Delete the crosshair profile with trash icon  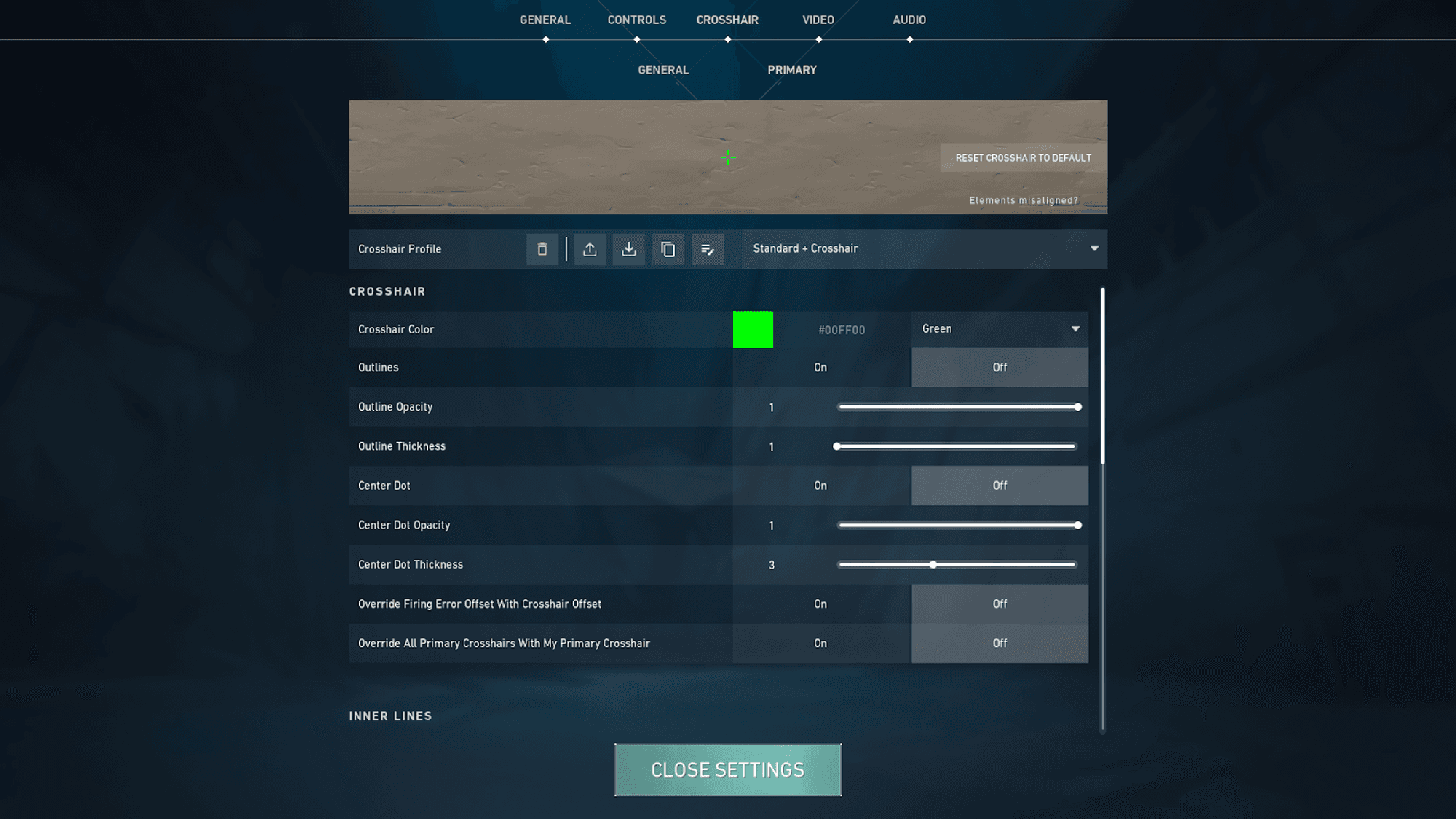click(542, 249)
